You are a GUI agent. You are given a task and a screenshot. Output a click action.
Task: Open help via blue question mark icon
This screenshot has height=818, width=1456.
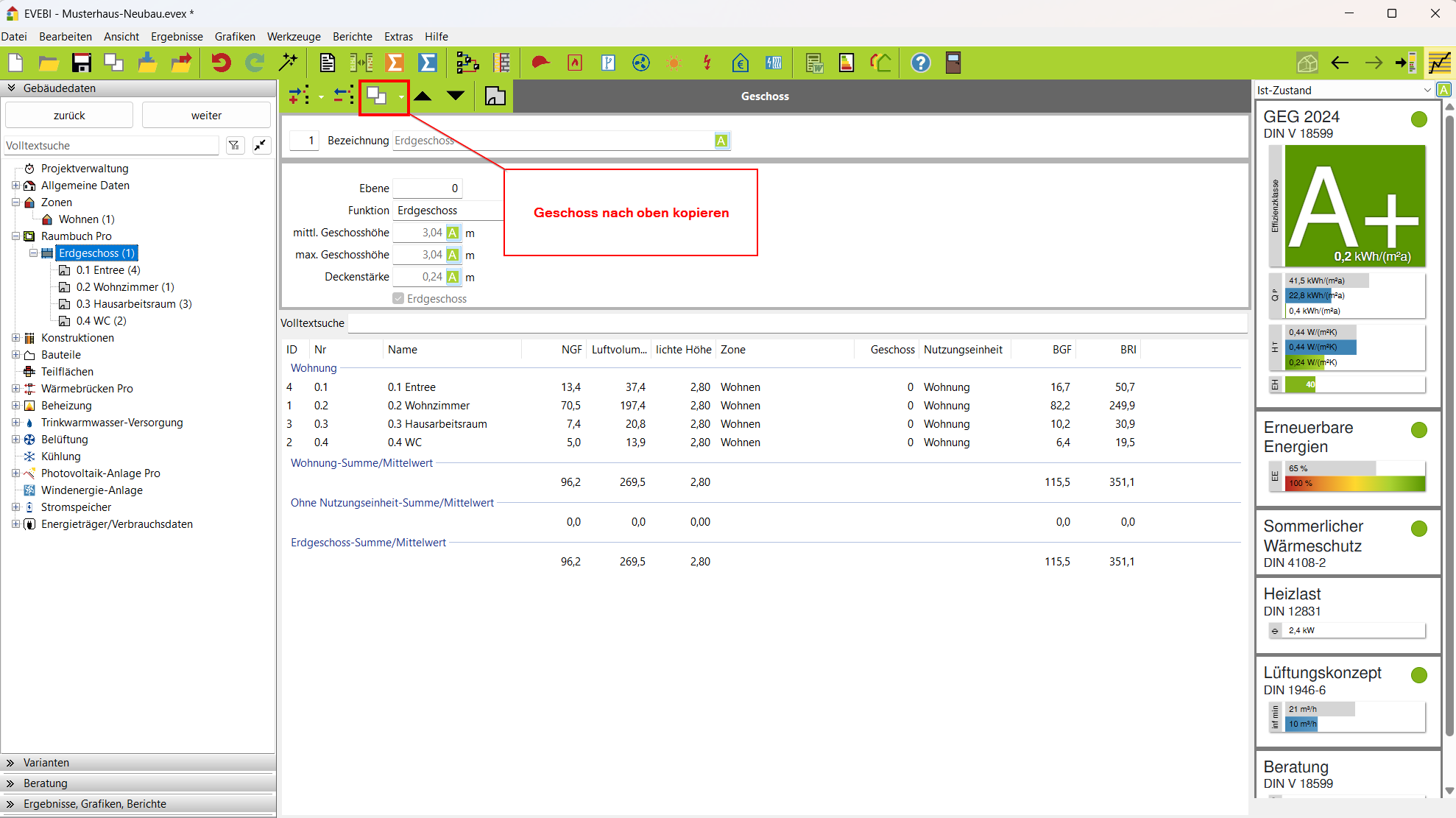coord(920,63)
